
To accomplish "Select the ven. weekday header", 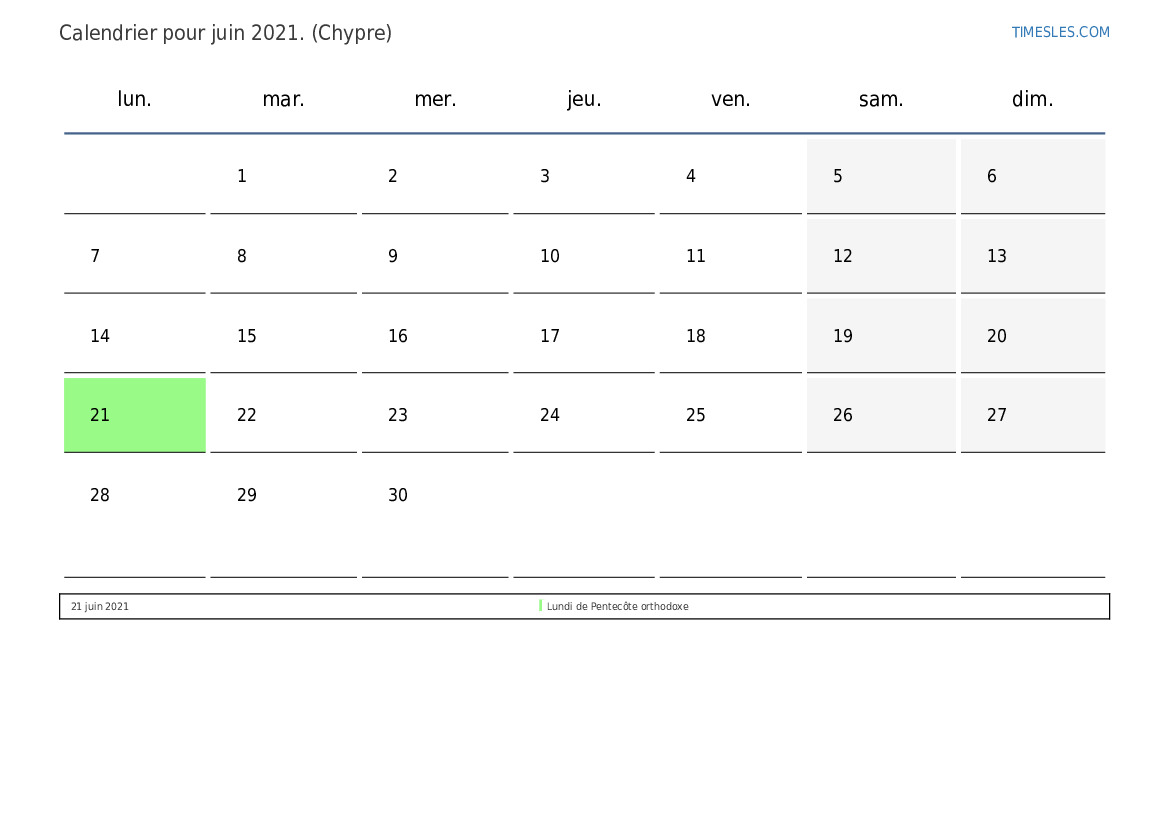I will click(x=730, y=99).
